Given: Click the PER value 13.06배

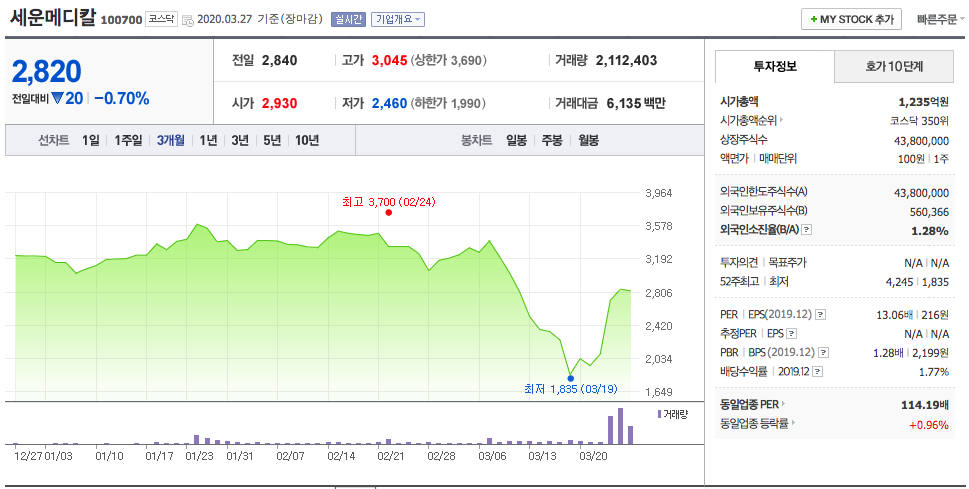Looking at the screenshot, I should point(894,315).
